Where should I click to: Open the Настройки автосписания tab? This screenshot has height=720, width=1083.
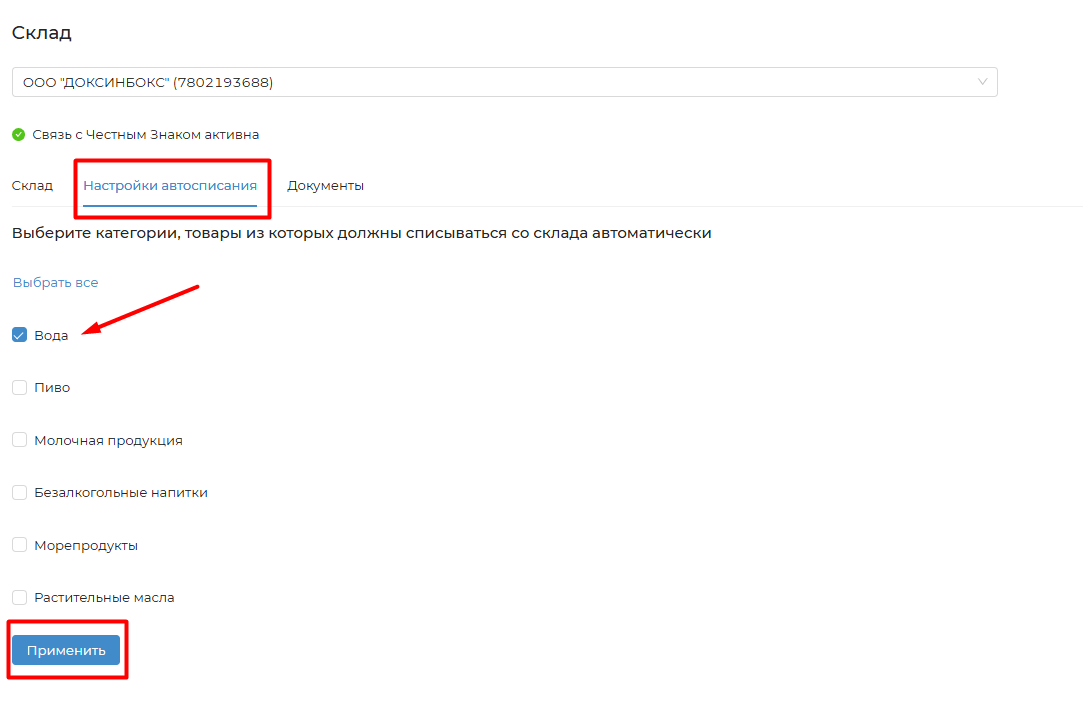170,186
